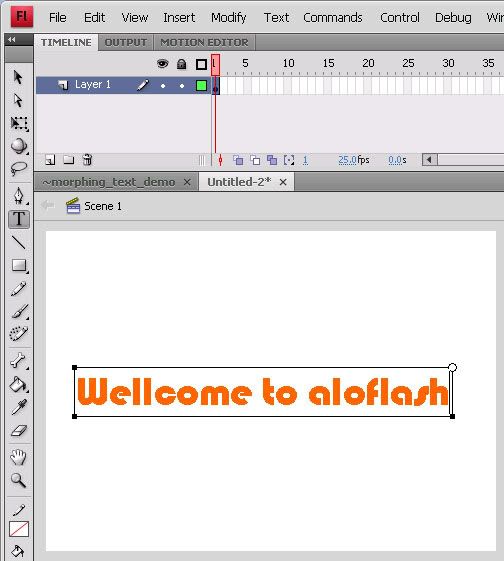Select the Lasso tool
Screen dimensions: 504x561
pos(18,168)
